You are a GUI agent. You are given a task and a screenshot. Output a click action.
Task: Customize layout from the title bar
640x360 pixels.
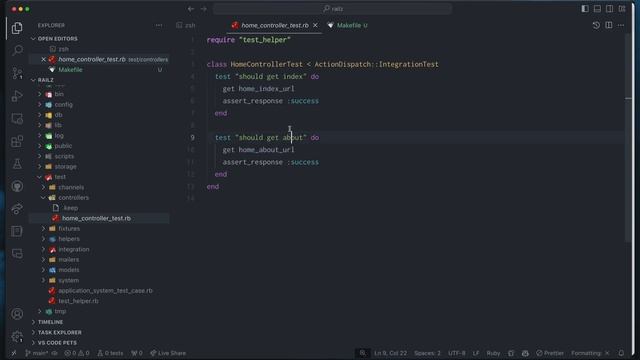[x=622, y=9]
